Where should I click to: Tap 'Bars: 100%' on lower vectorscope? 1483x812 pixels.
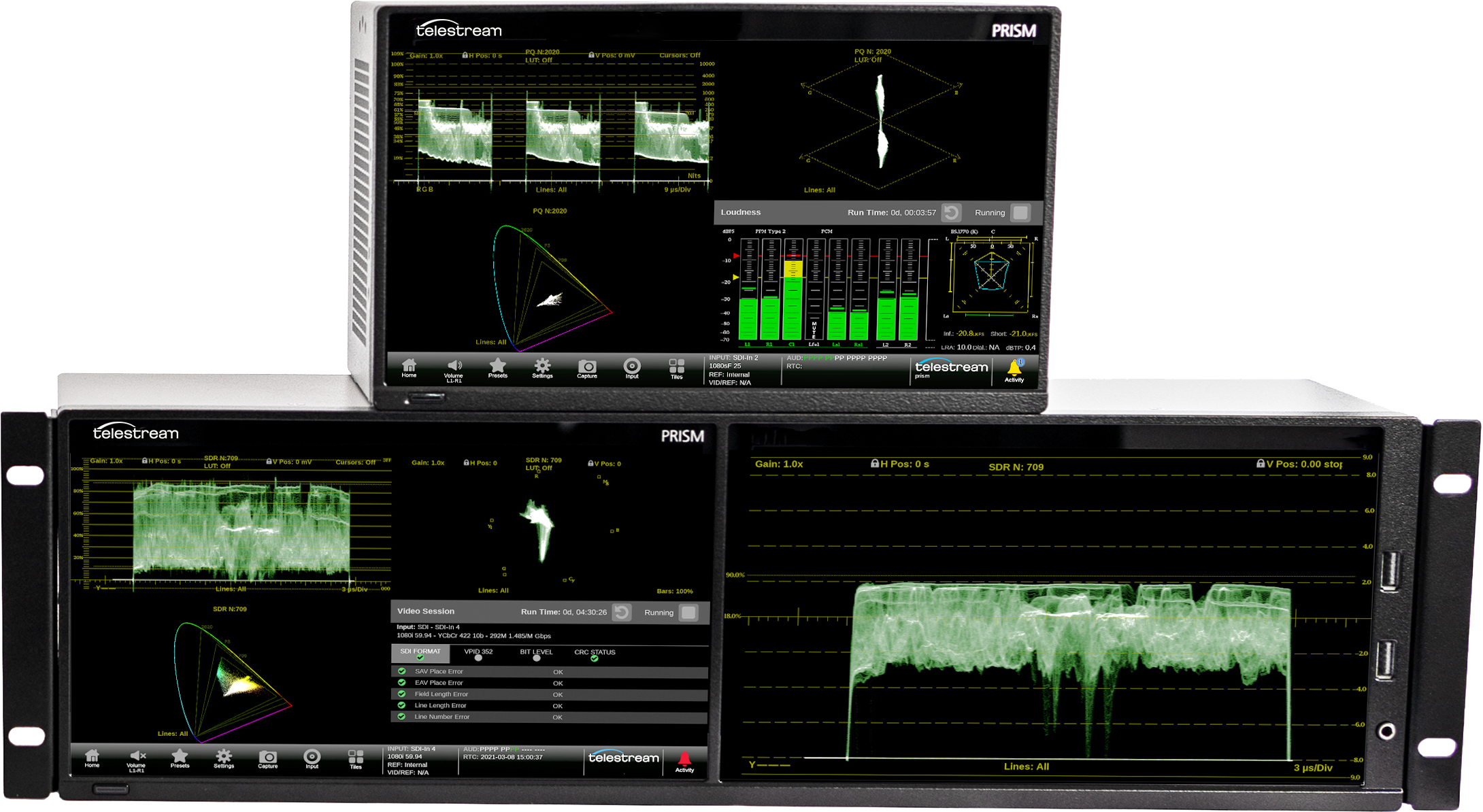[x=675, y=591]
